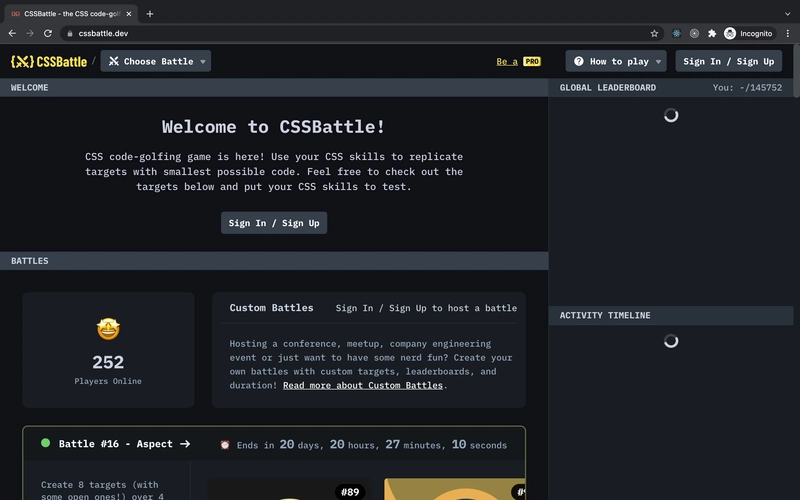The image size is (800, 500).
Task: Click the Incognito profile icon
Action: point(730,33)
